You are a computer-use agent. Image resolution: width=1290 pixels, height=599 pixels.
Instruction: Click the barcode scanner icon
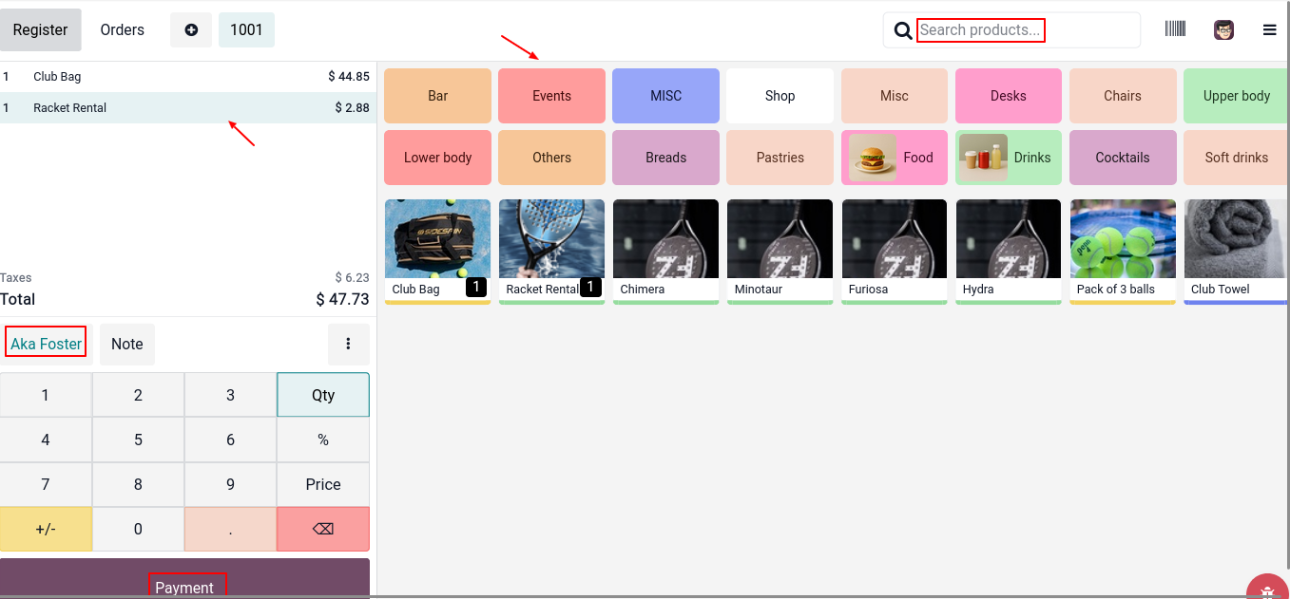coord(1175,30)
